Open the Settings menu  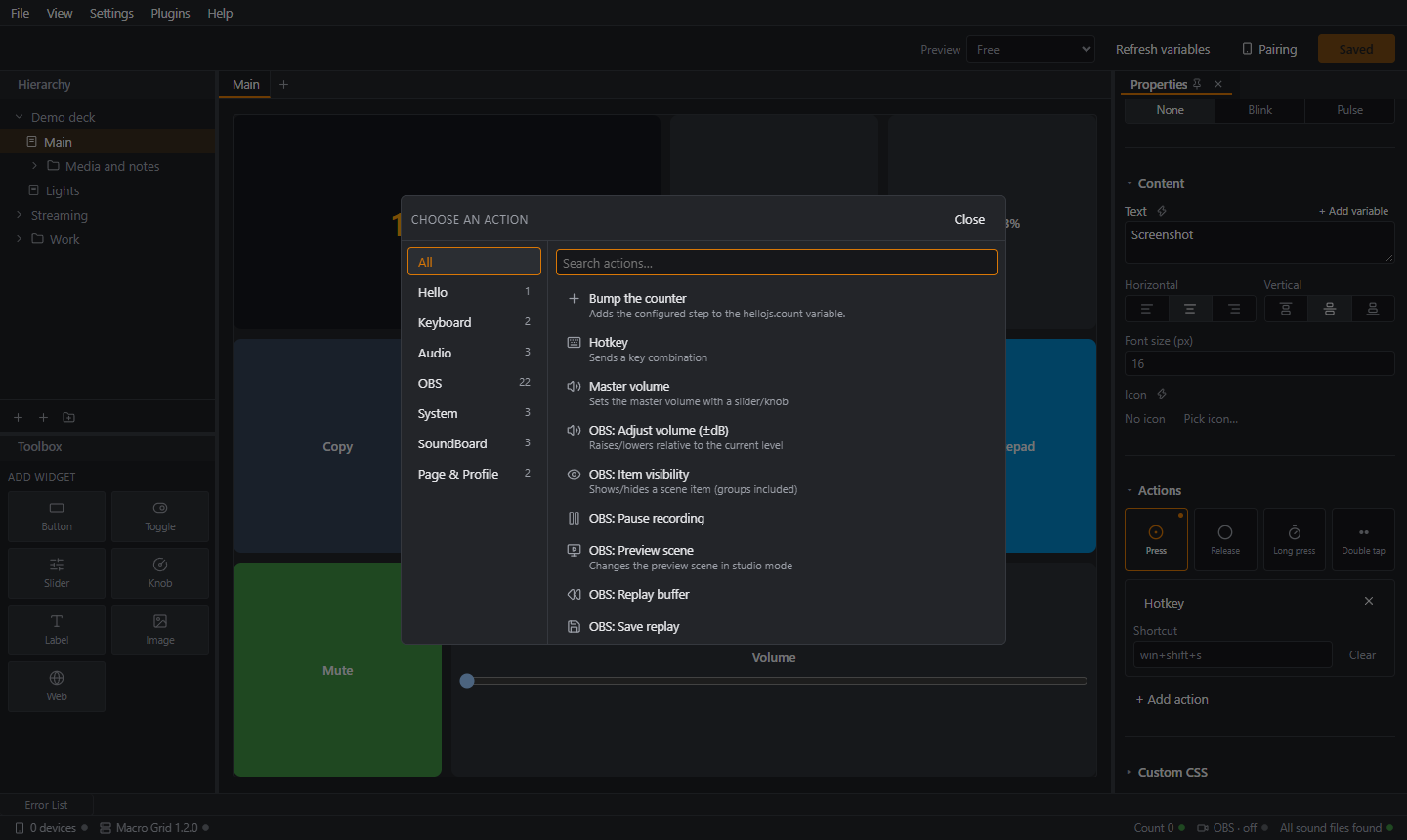pos(111,13)
